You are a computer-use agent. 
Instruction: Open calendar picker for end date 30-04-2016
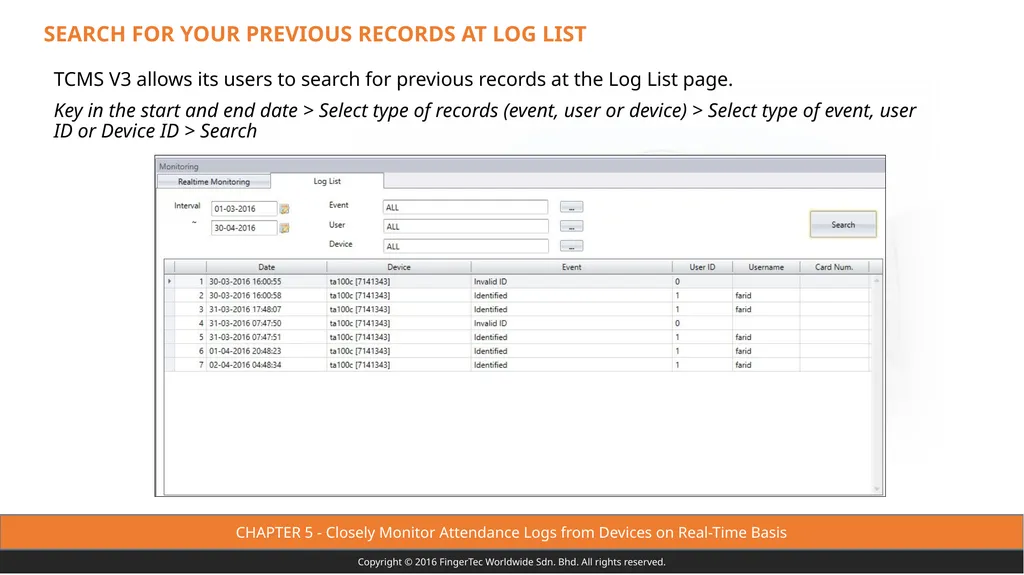[285, 228]
